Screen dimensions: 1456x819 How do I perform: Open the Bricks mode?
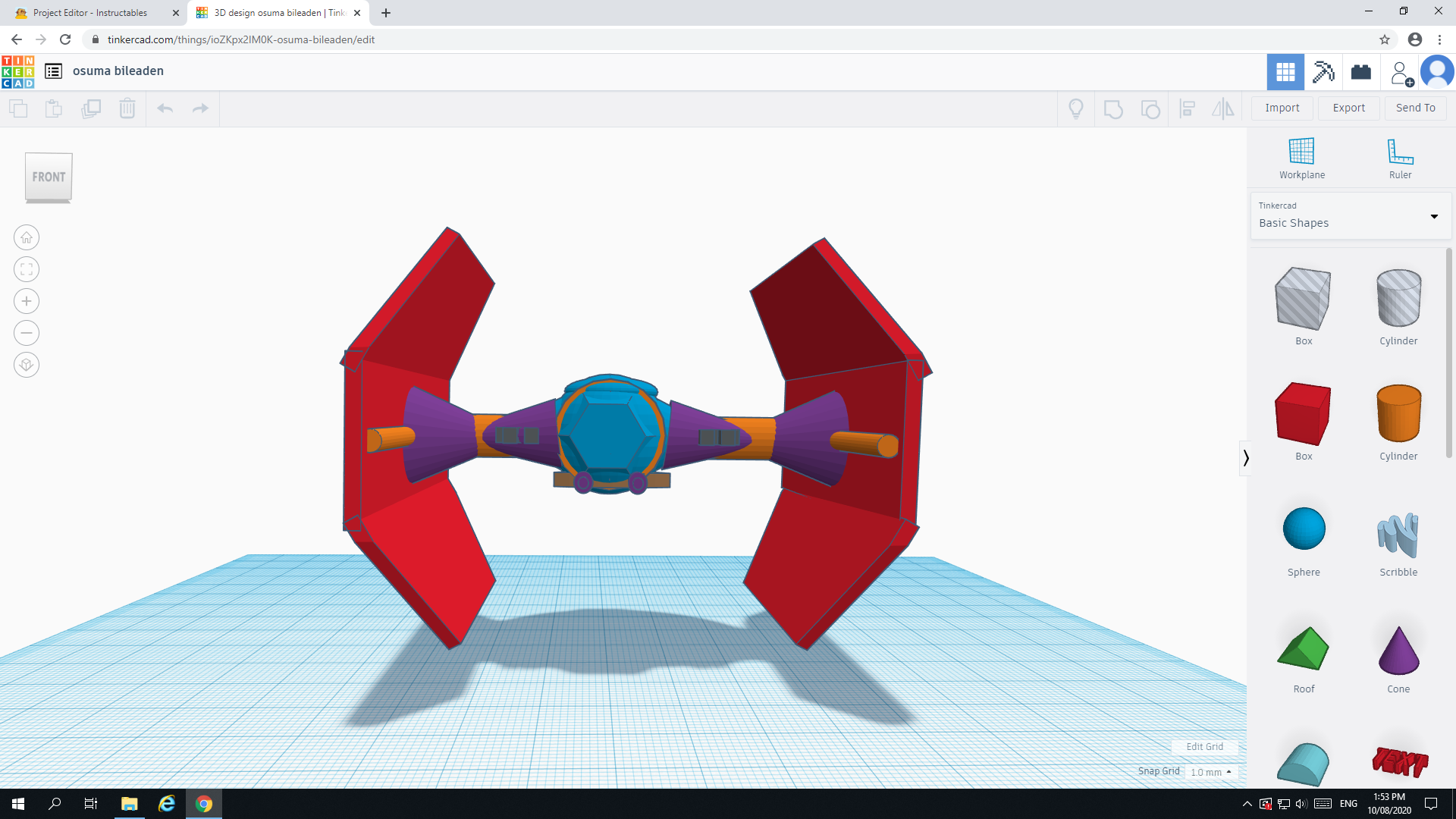tap(1361, 72)
